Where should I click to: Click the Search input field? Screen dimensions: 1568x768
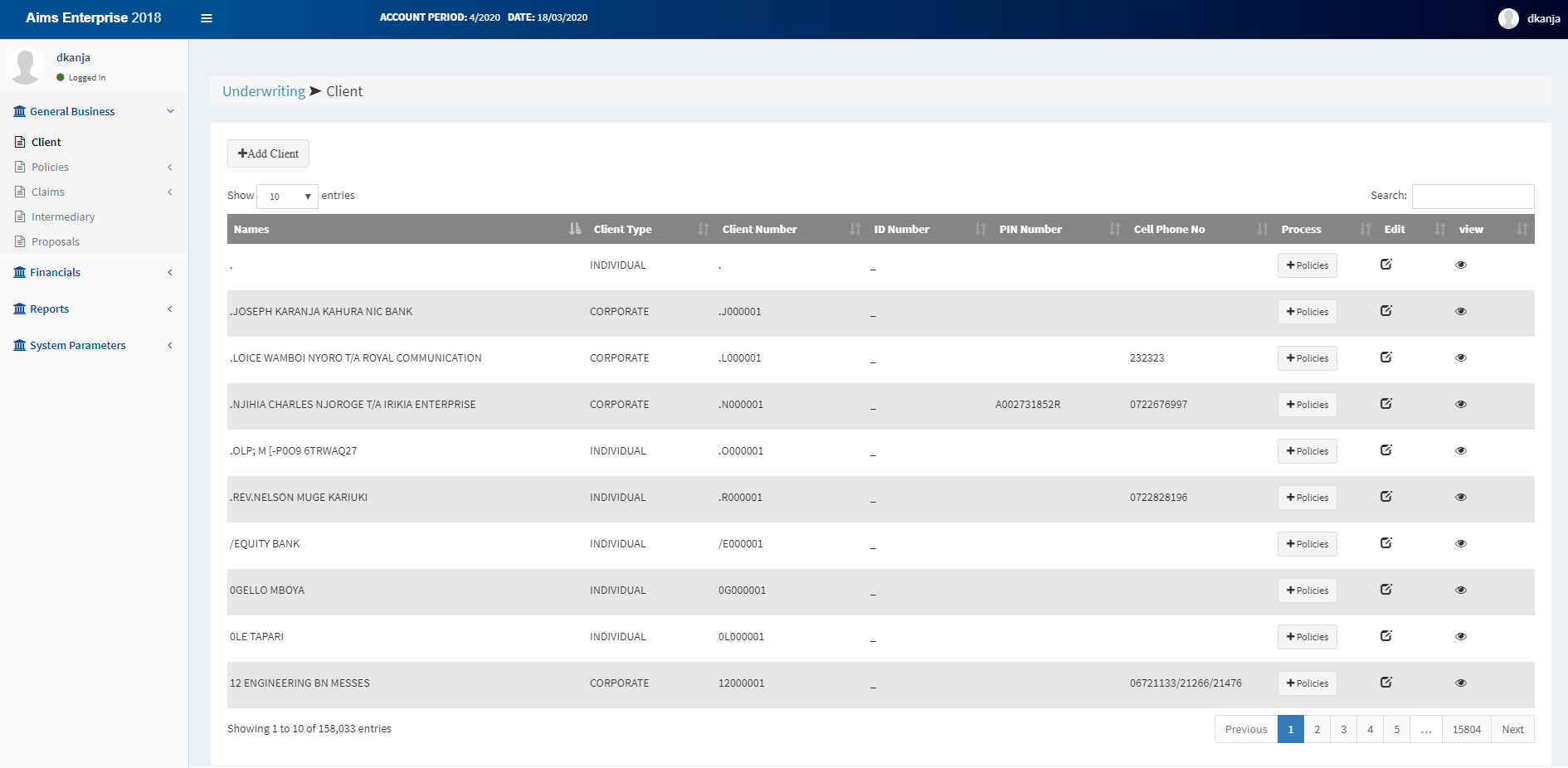click(x=1473, y=197)
